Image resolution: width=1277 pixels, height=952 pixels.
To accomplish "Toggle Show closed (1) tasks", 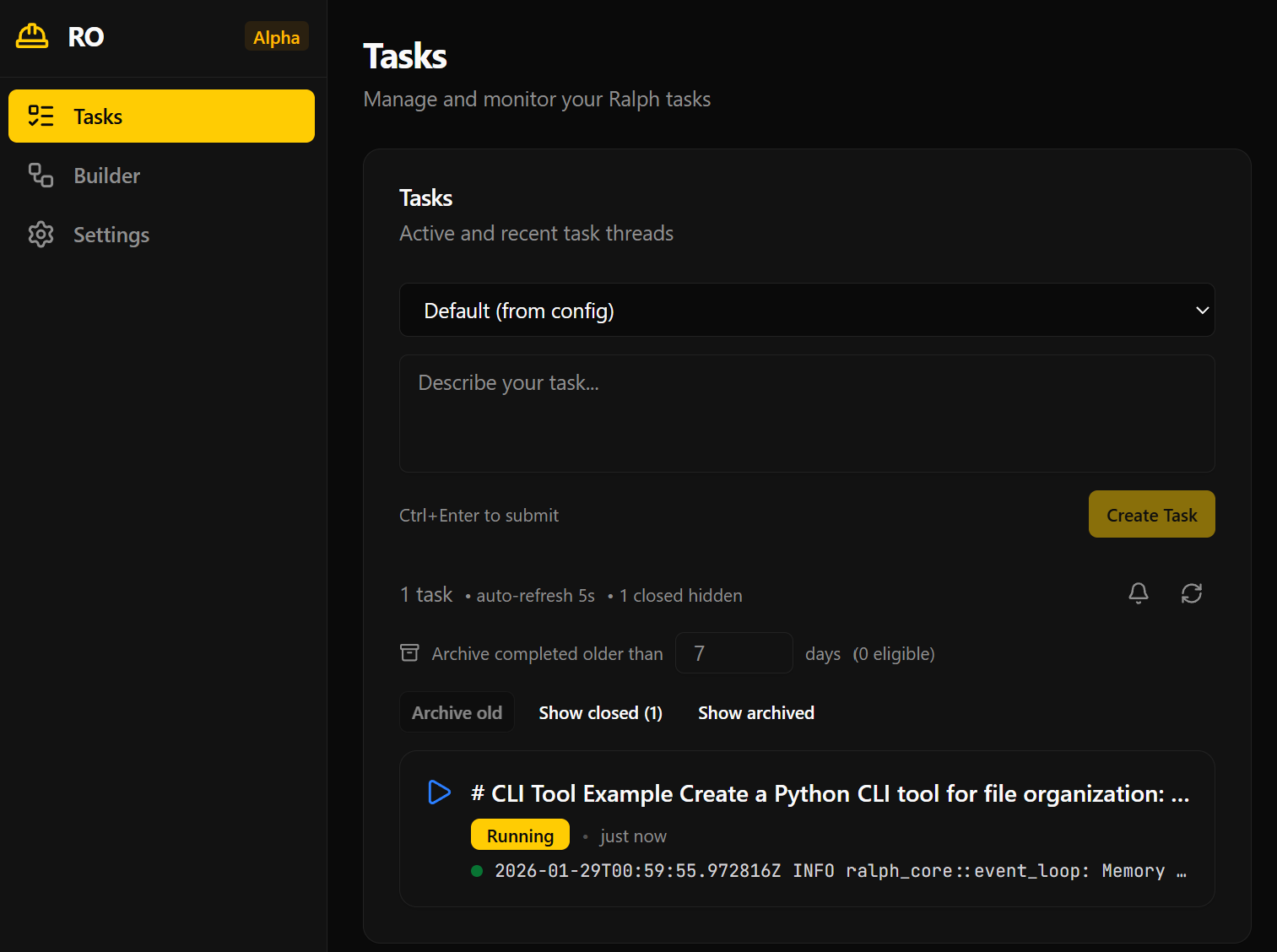I will [x=600, y=713].
